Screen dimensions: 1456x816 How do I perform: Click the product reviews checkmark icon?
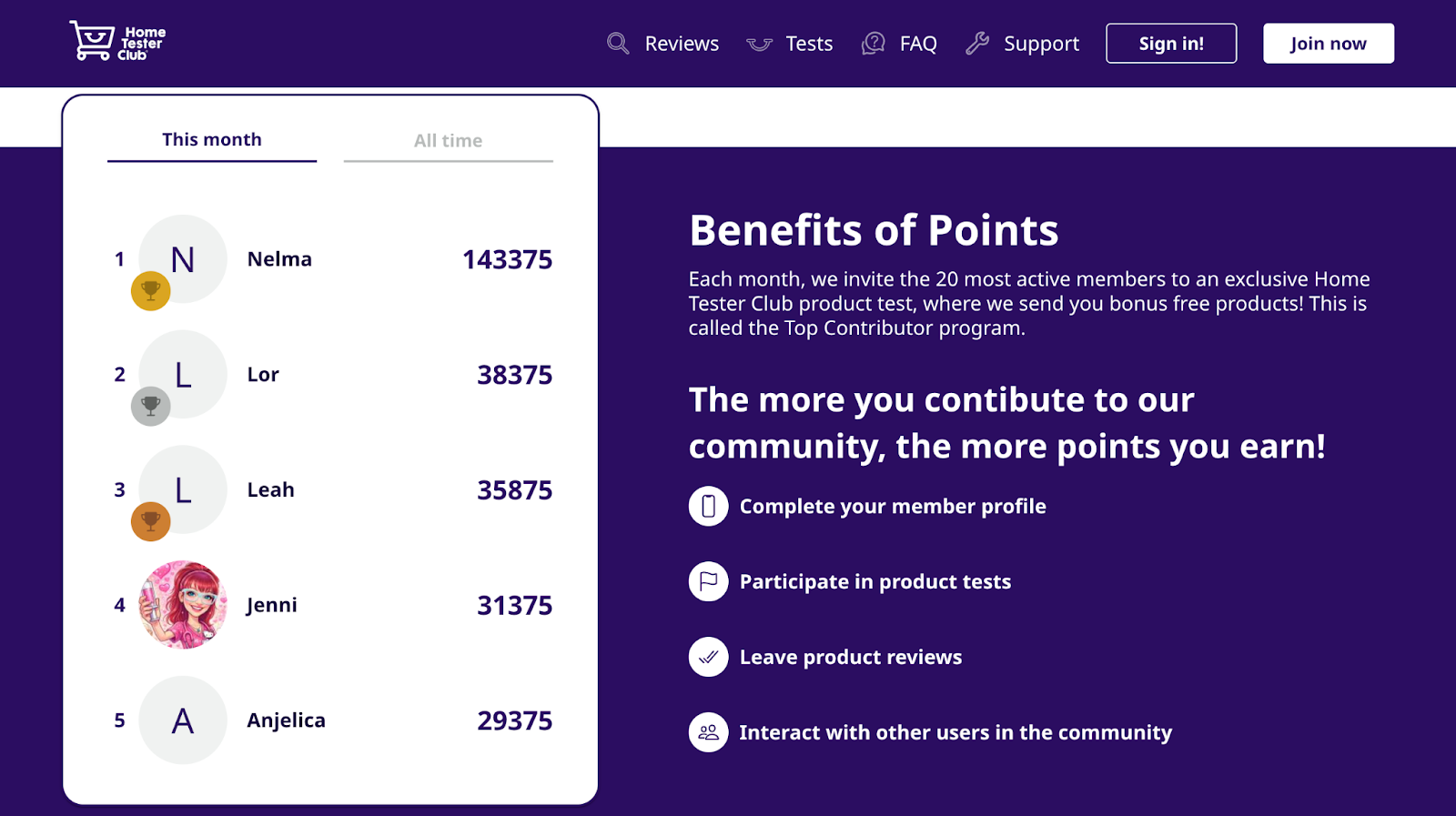click(708, 657)
